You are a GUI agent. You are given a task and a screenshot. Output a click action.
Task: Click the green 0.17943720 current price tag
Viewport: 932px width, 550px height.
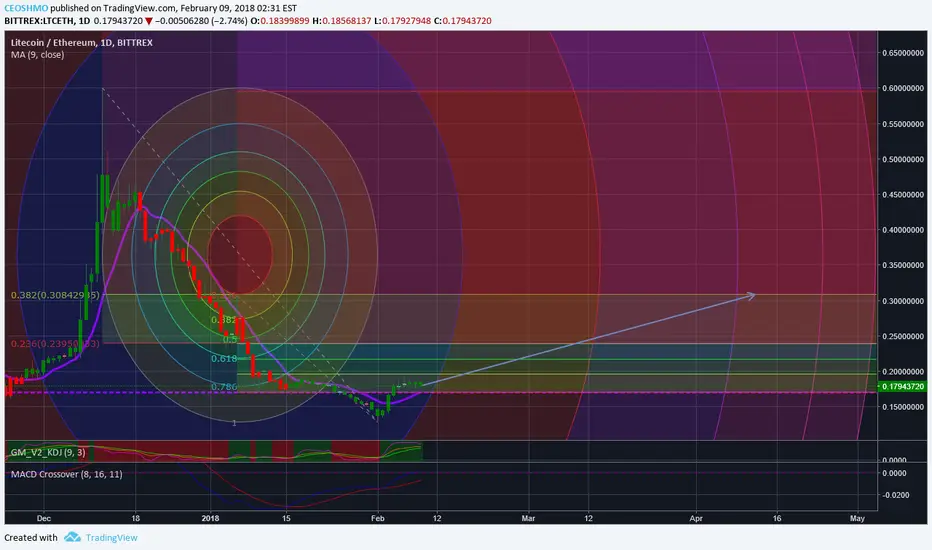[902, 386]
